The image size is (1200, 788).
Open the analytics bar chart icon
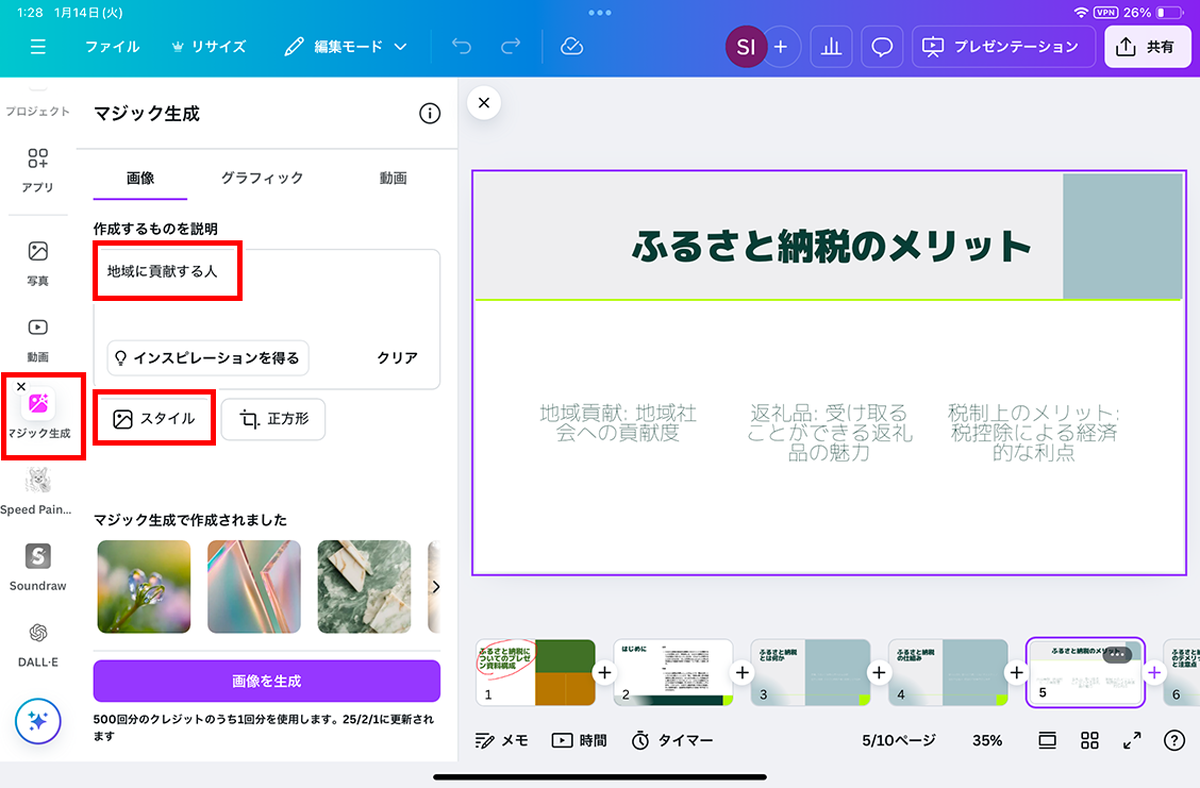click(x=830, y=47)
